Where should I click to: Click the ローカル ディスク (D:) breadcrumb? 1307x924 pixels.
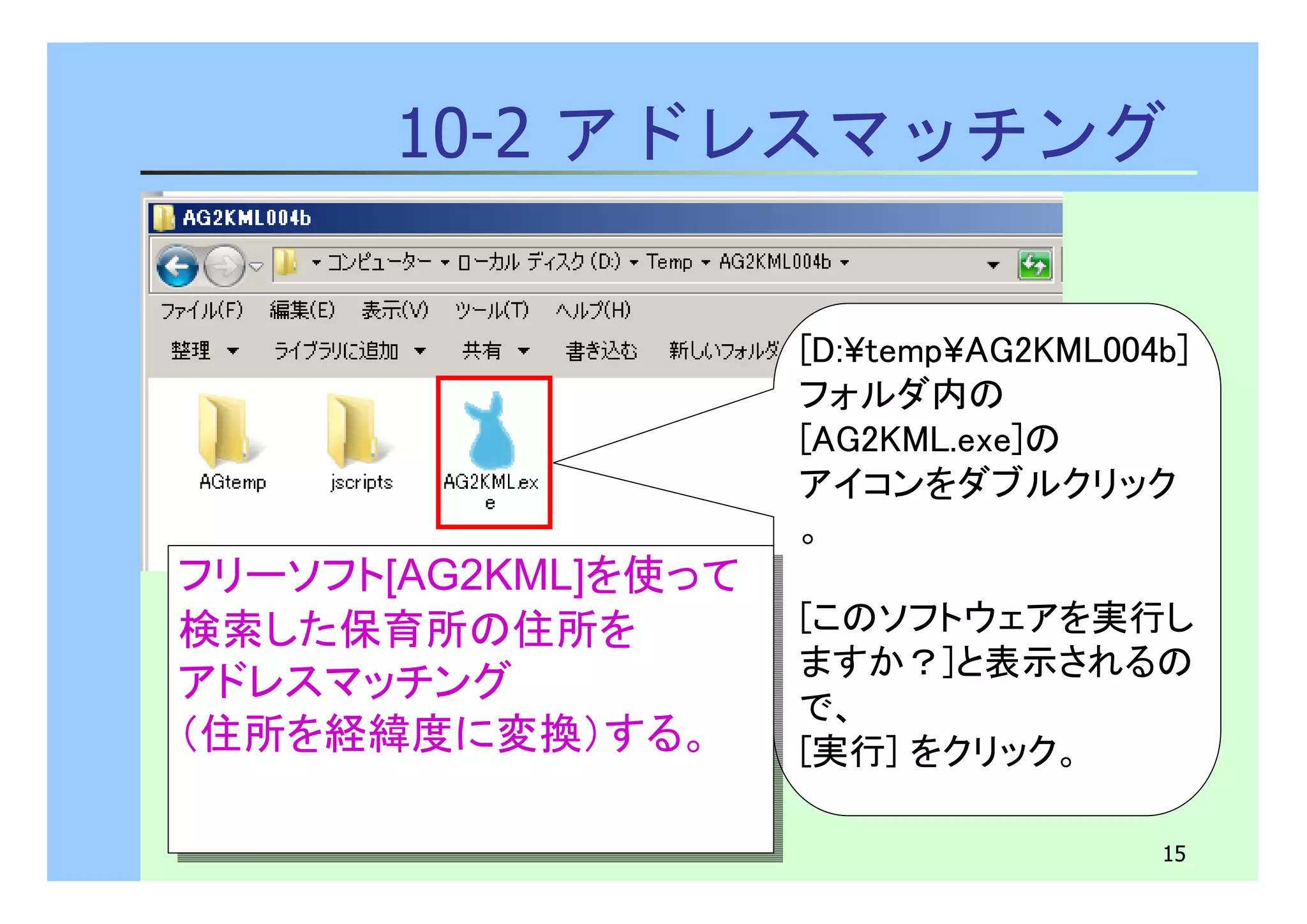coord(539,262)
